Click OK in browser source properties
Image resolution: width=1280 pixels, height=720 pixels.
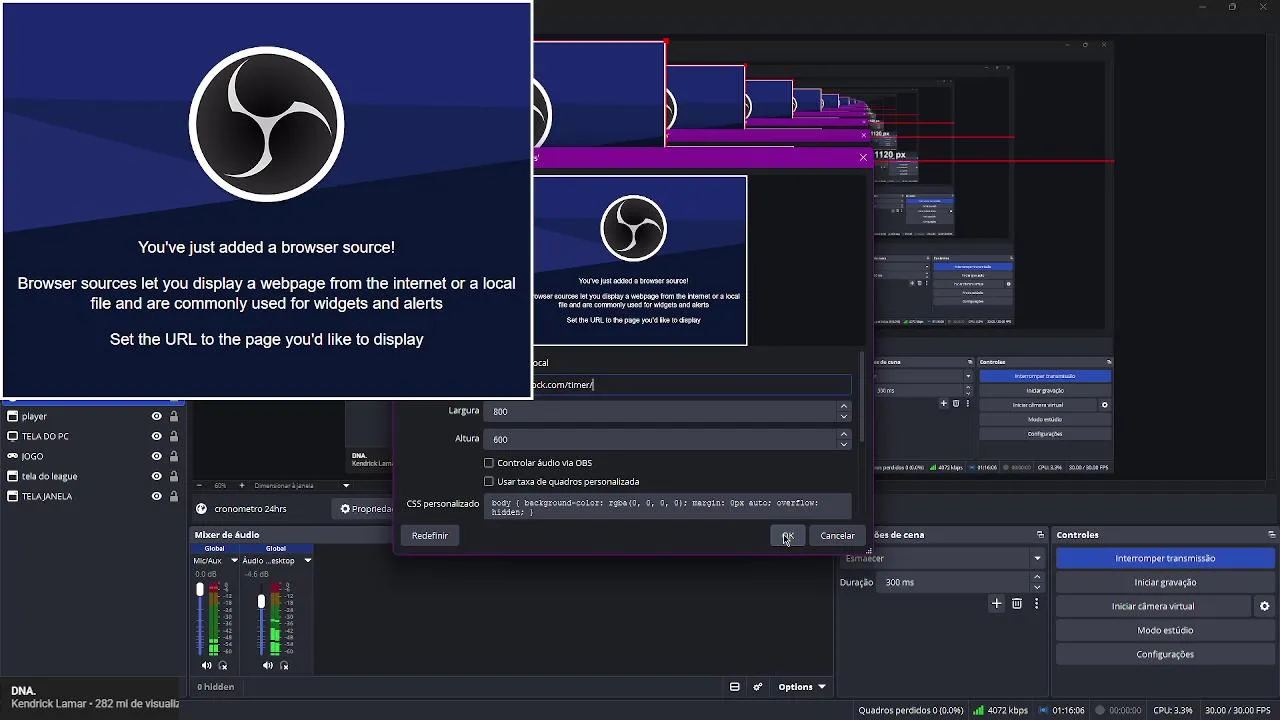(x=788, y=536)
